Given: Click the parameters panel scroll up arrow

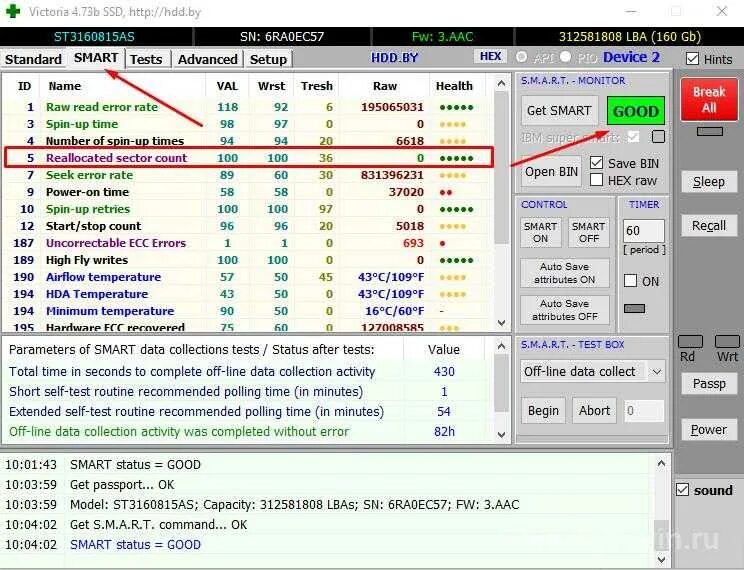Looking at the screenshot, I should 502,346.
